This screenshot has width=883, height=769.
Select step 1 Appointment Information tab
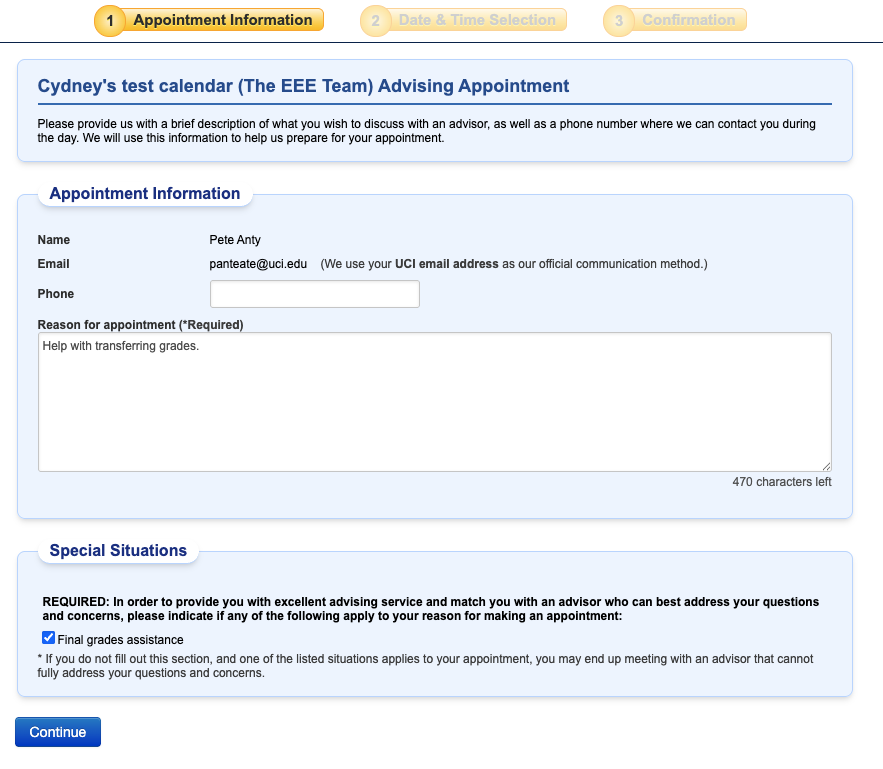point(209,20)
